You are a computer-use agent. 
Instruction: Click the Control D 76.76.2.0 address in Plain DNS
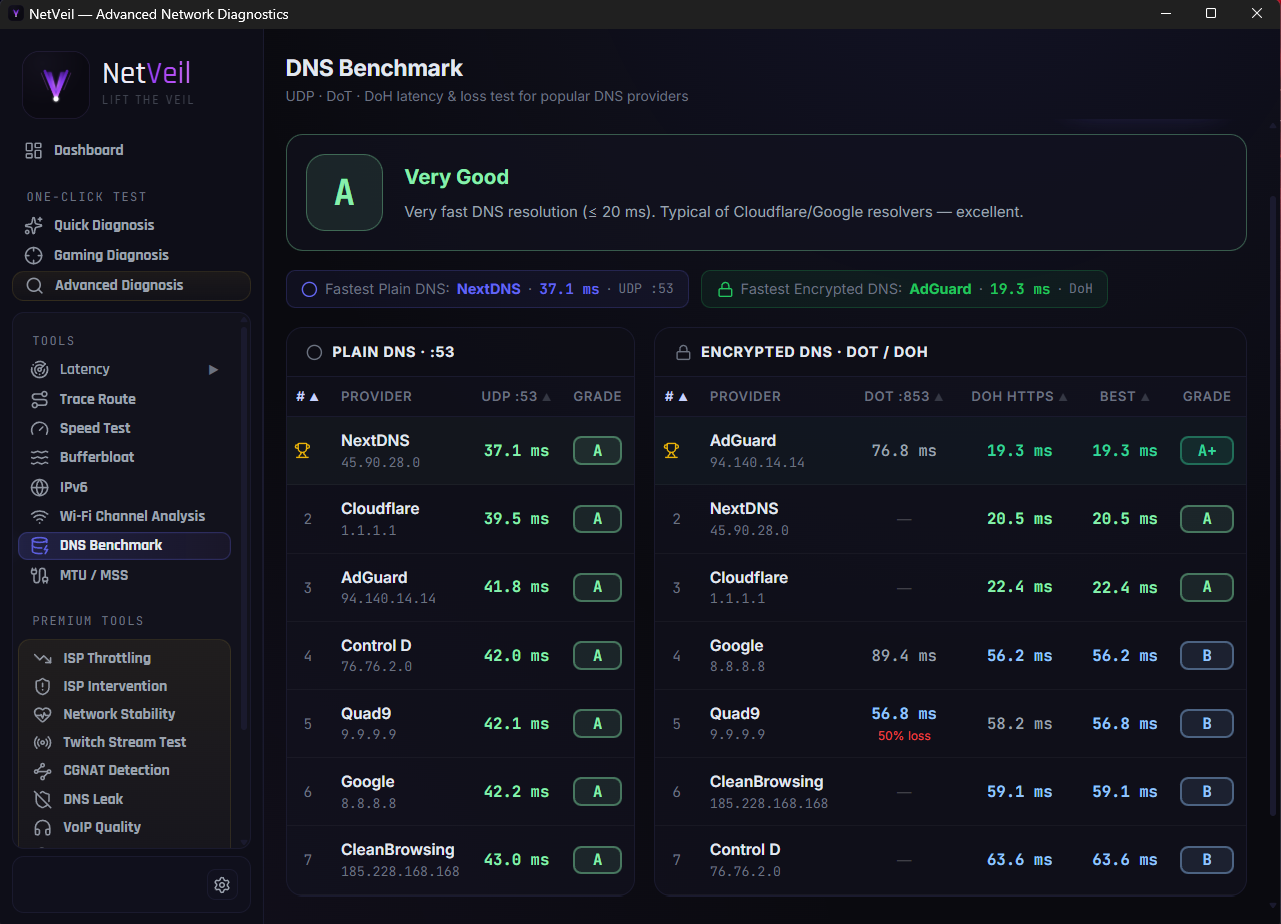tap(377, 666)
